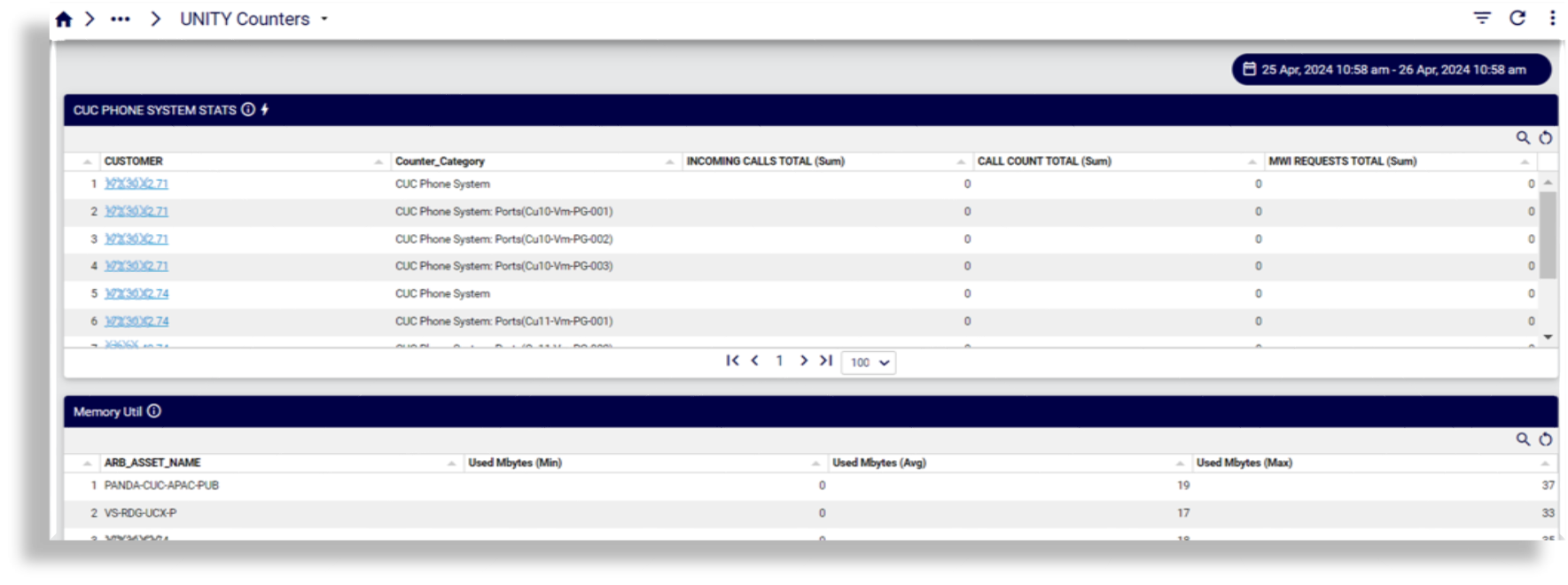Go to the previous page of results
Screen dimensions: 1568x585
755,361
